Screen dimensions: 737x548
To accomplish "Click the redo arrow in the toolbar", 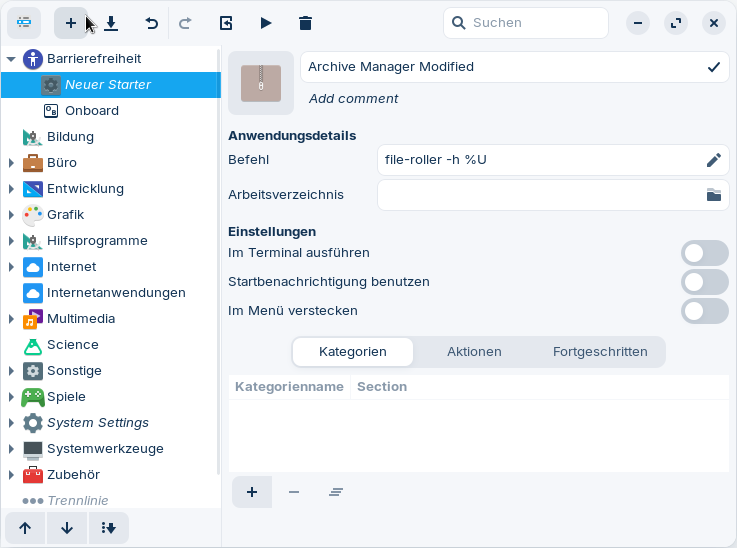I will click(185, 23).
